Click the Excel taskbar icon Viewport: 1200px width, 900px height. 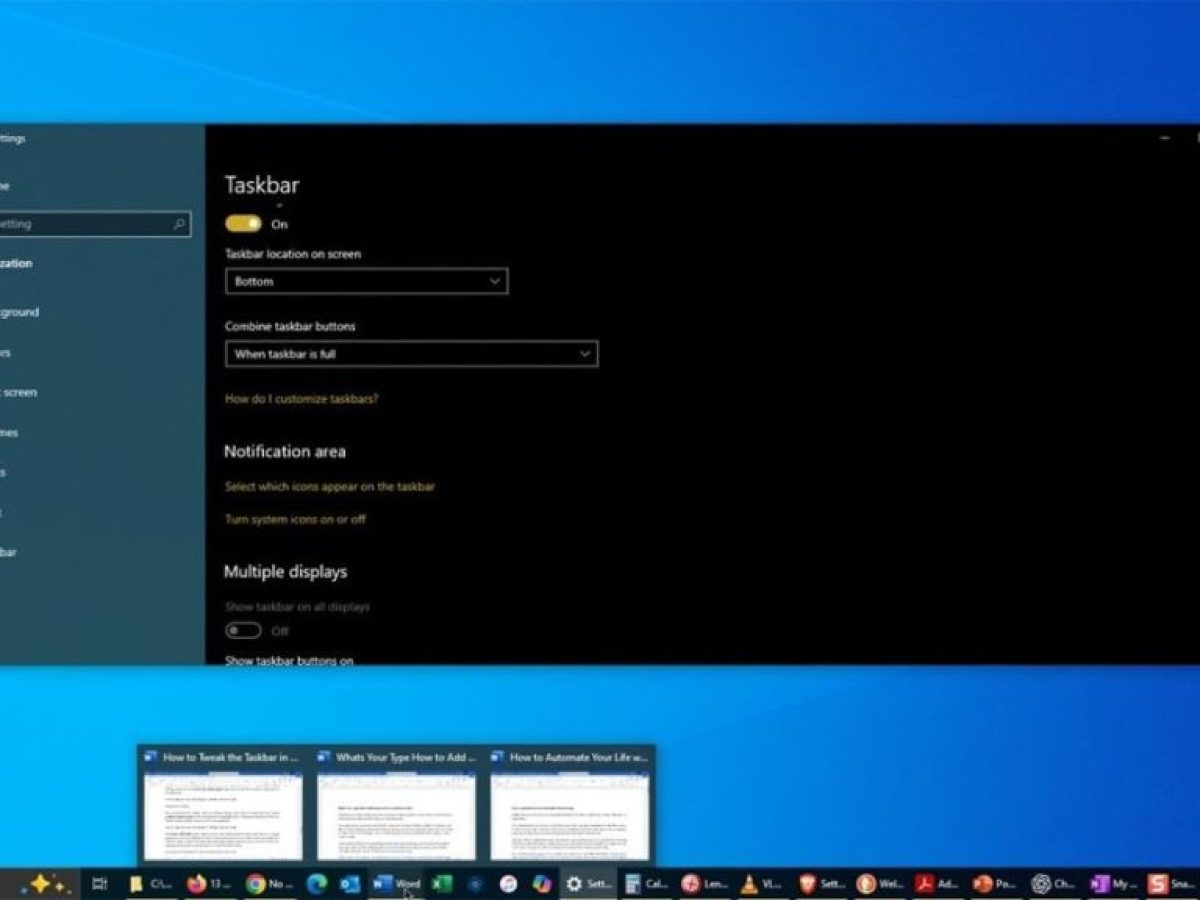click(441, 884)
